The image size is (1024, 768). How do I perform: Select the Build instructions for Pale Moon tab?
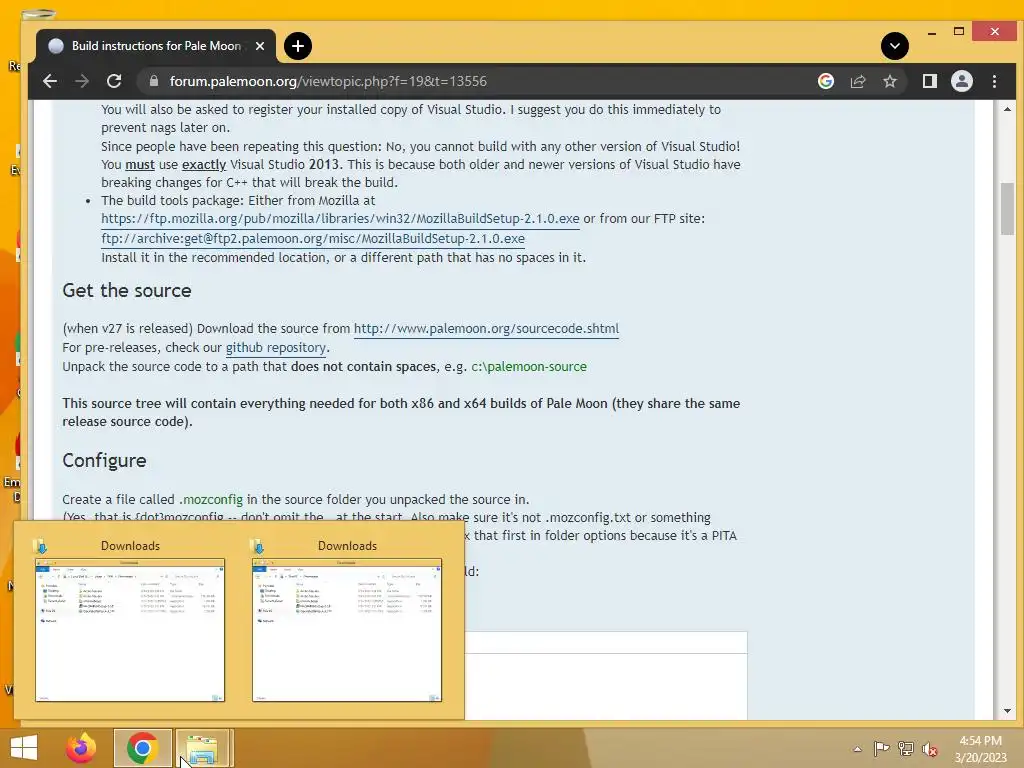point(155,46)
